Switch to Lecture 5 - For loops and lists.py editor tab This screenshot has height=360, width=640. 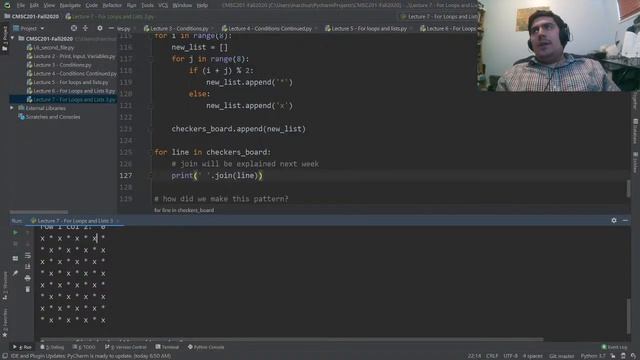(x=366, y=29)
